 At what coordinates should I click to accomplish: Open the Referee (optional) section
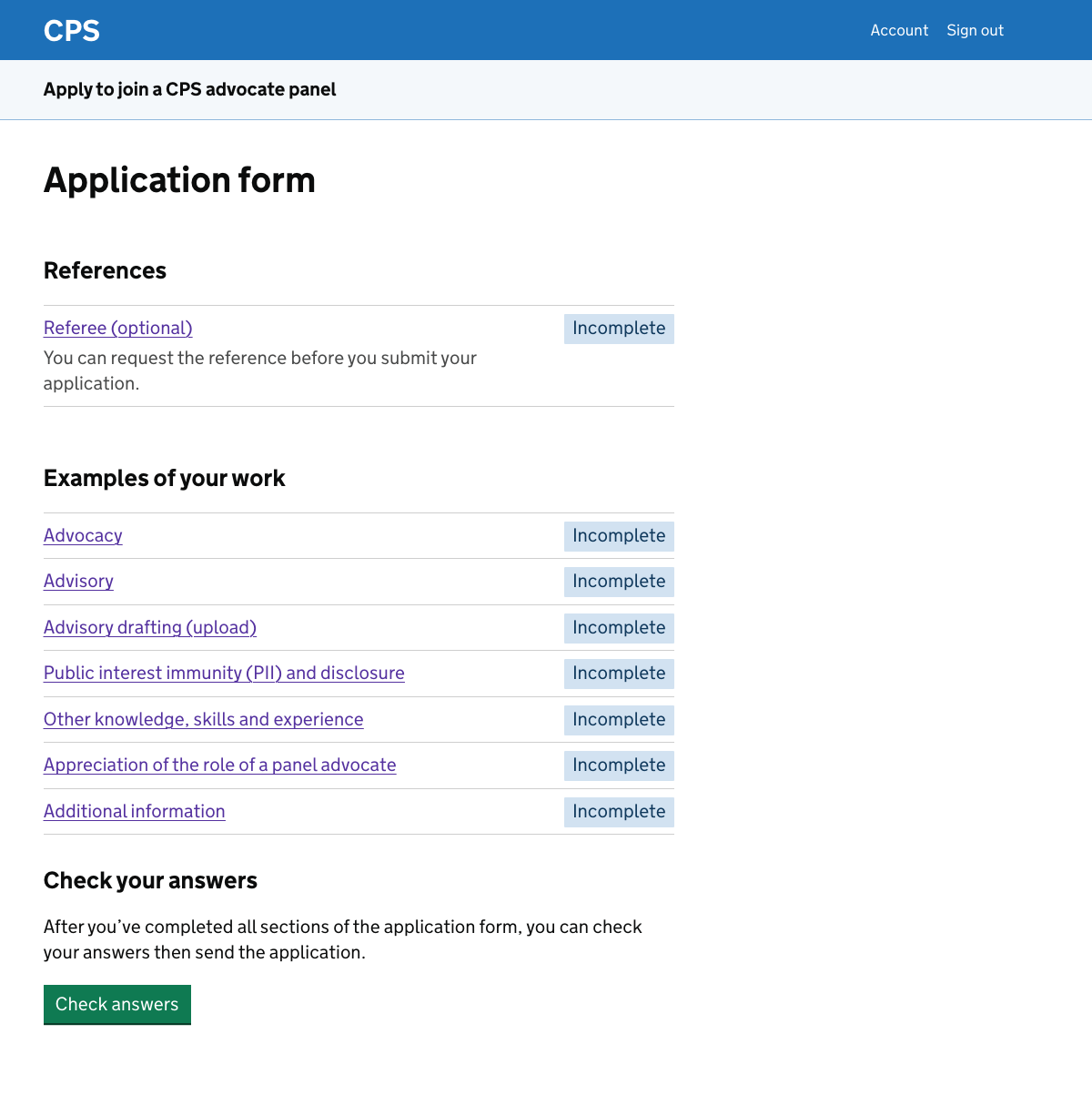pos(117,328)
